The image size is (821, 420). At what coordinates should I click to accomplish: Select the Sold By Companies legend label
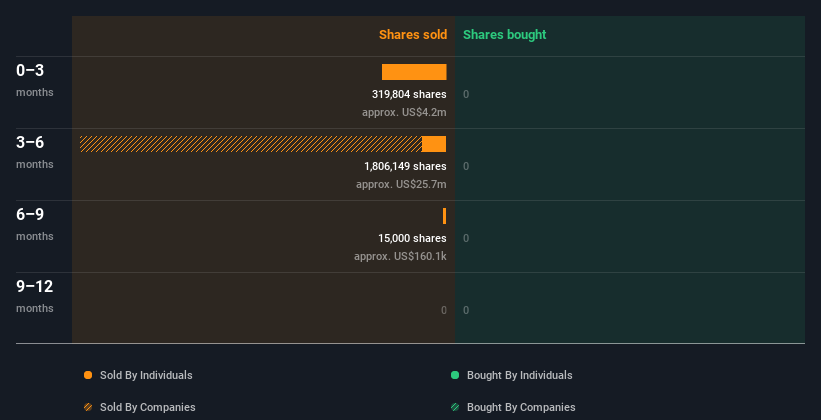coord(148,407)
